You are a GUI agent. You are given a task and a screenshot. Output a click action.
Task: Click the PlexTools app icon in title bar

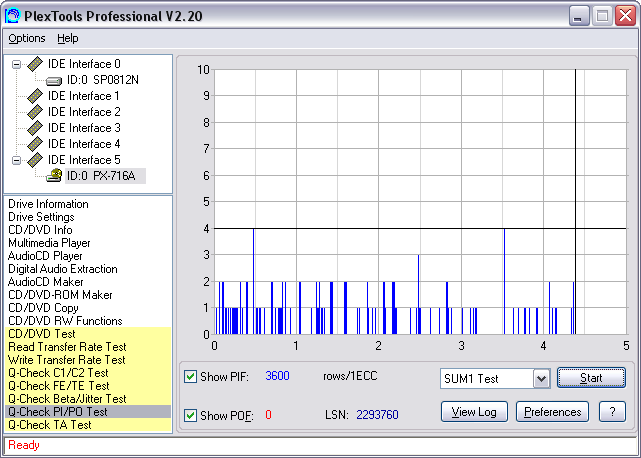point(13,16)
